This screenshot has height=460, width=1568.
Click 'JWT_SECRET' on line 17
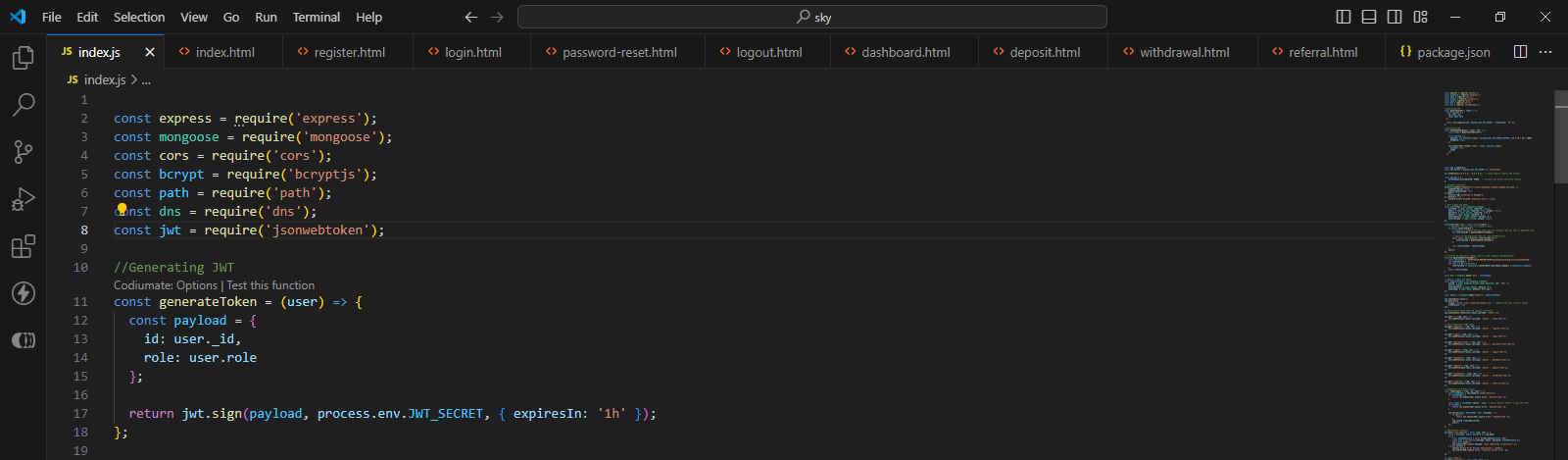pos(446,413)
